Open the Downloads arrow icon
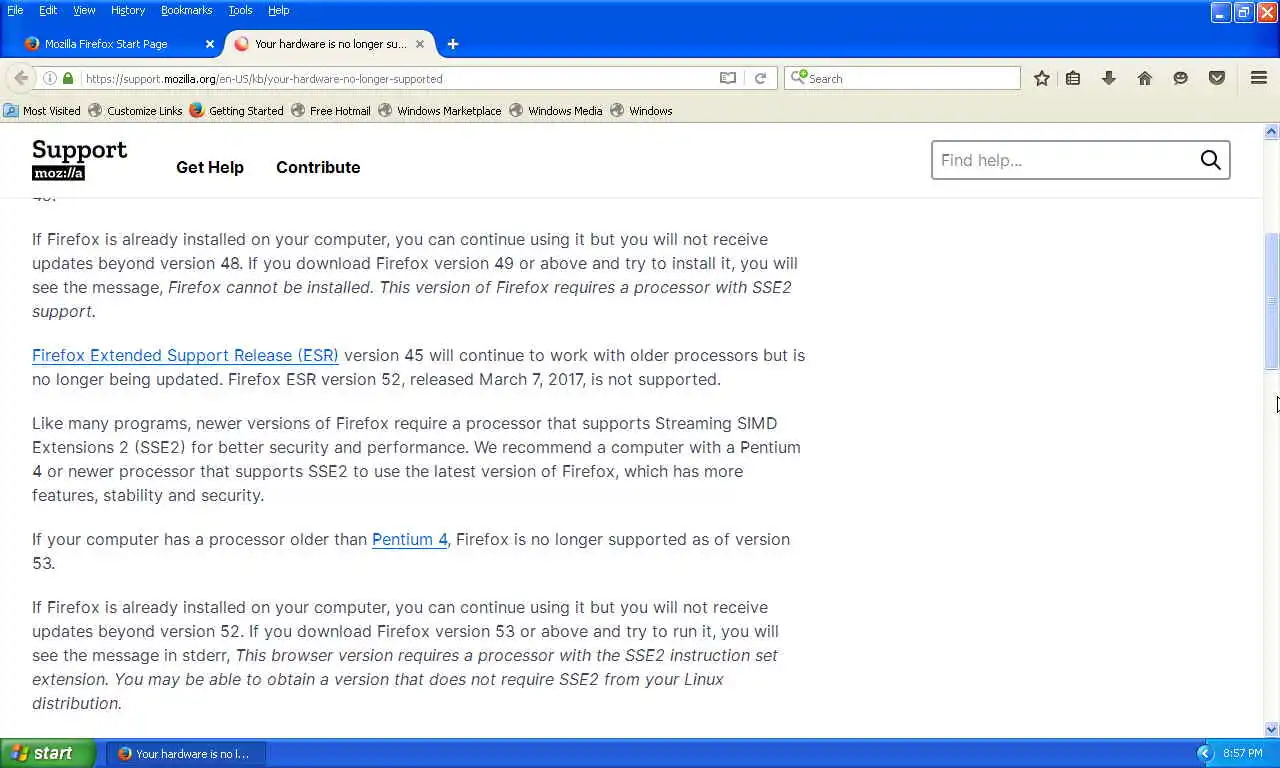Image resolution: width=1280 pixels, height=768 pixels. pyautogui.click(x=1109, y=78)
